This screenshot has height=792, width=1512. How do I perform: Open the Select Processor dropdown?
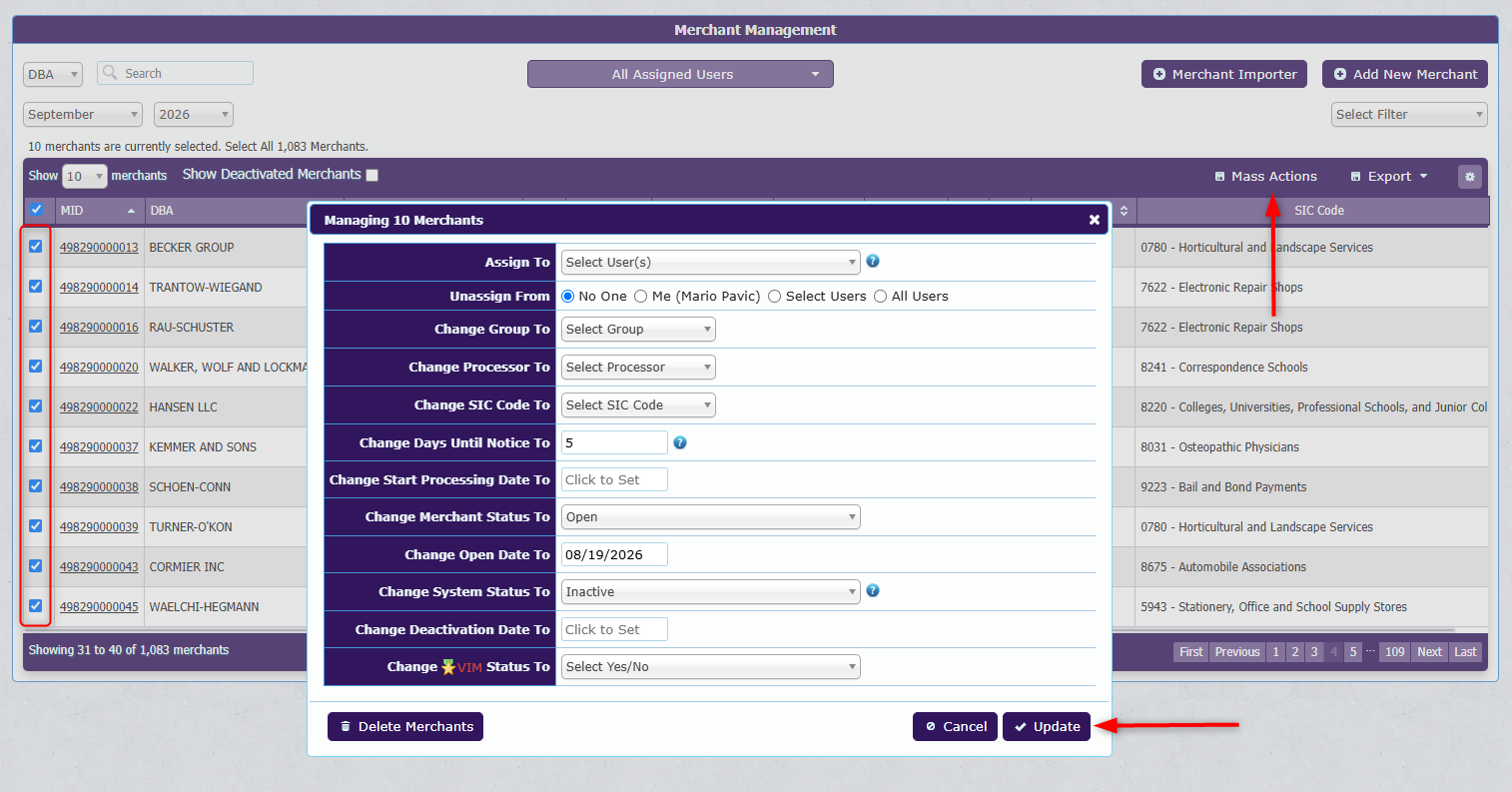coord(638,368)
